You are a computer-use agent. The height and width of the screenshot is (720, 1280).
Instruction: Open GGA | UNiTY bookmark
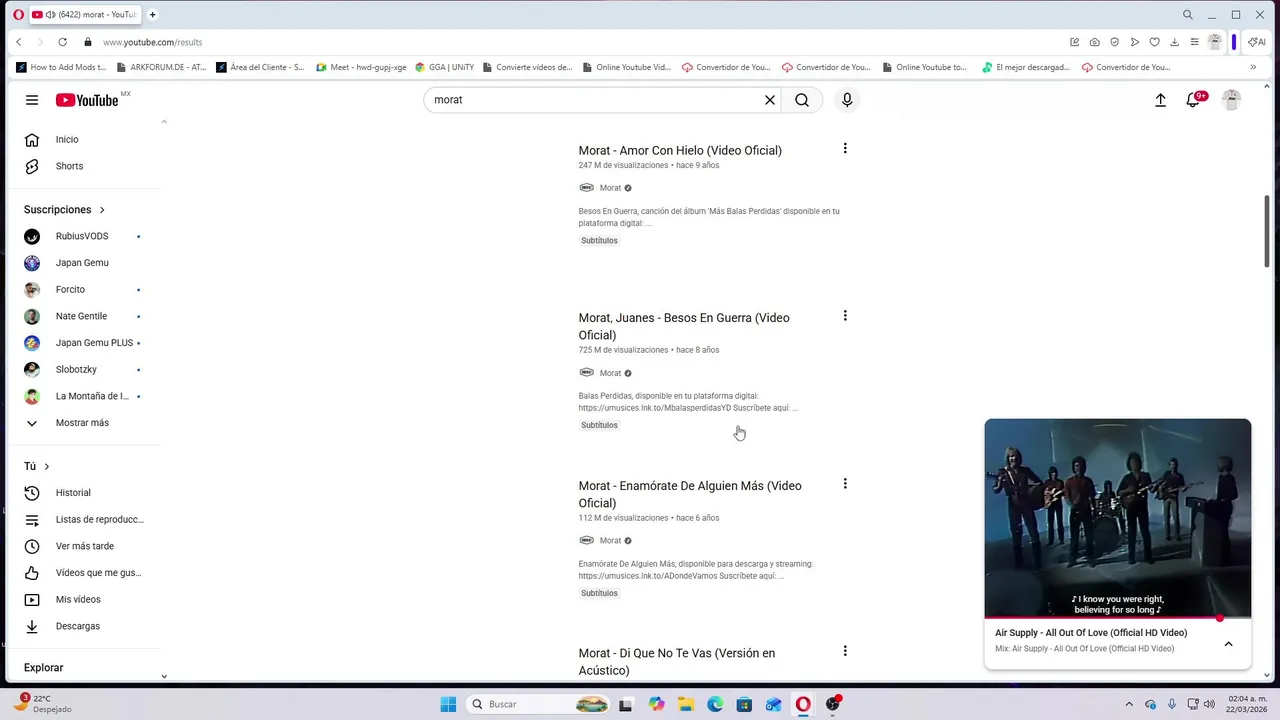[445, 67]
